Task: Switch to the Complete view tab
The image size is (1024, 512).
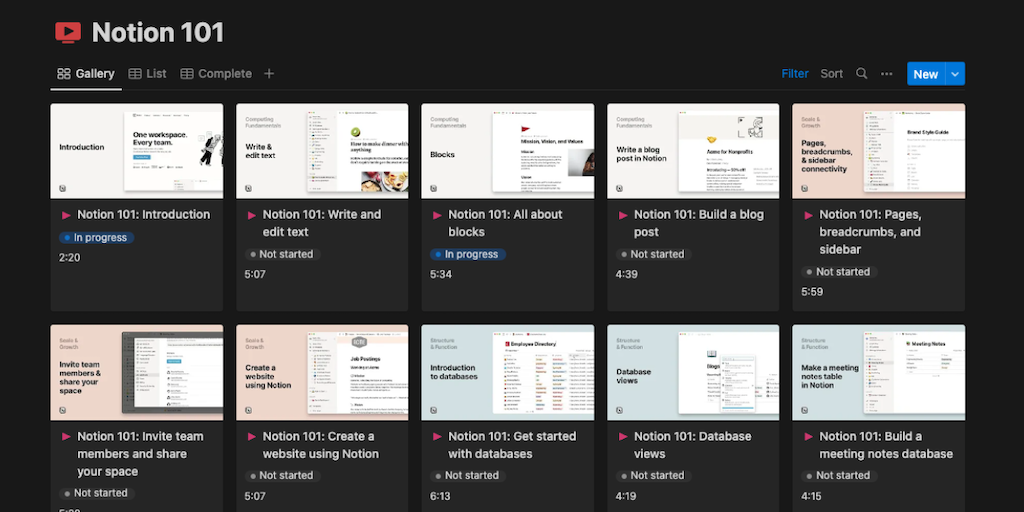Action: click(x=216, y=74)
